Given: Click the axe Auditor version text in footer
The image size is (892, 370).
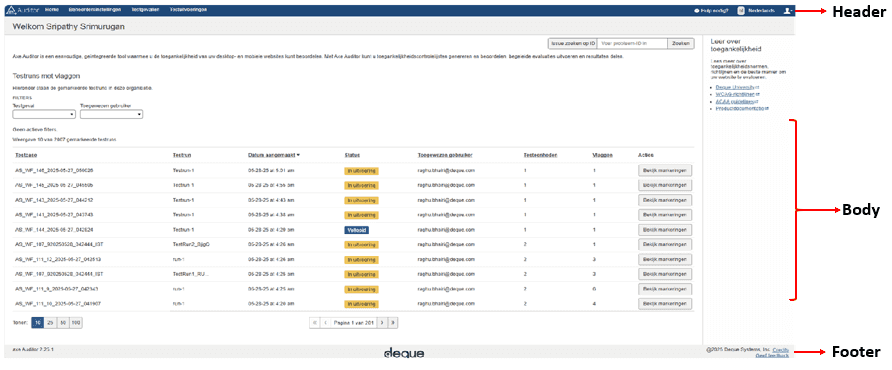Looking at the screenshot, I should tap(33, 349).
